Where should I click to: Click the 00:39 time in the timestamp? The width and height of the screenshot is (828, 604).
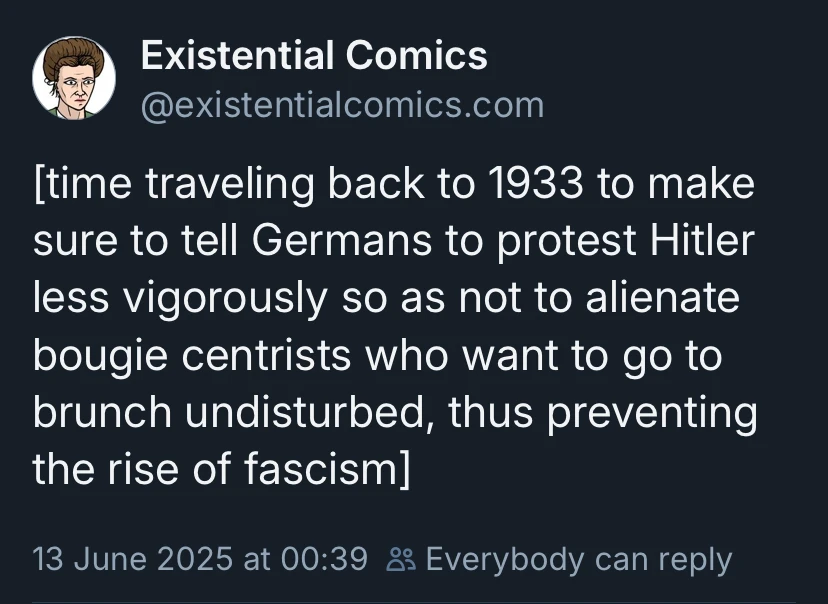coord(322,559)
